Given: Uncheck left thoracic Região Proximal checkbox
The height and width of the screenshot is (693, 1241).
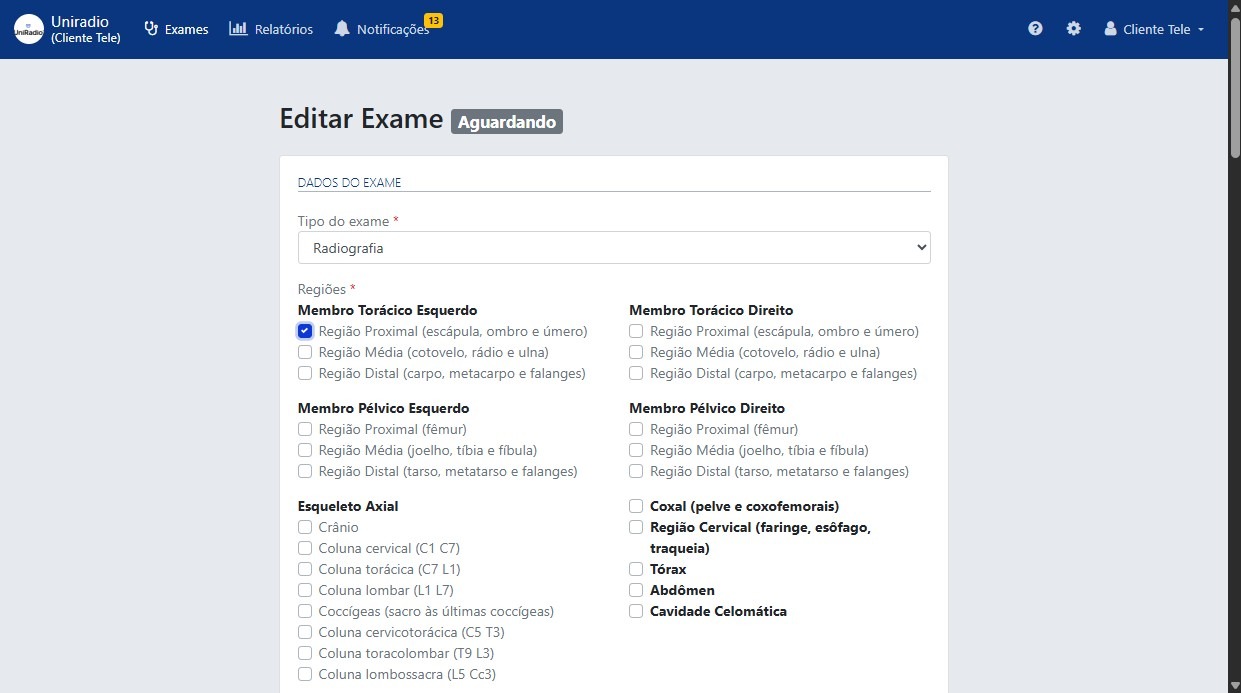Looking at the screenshot, I should click(x=305, y=331).
